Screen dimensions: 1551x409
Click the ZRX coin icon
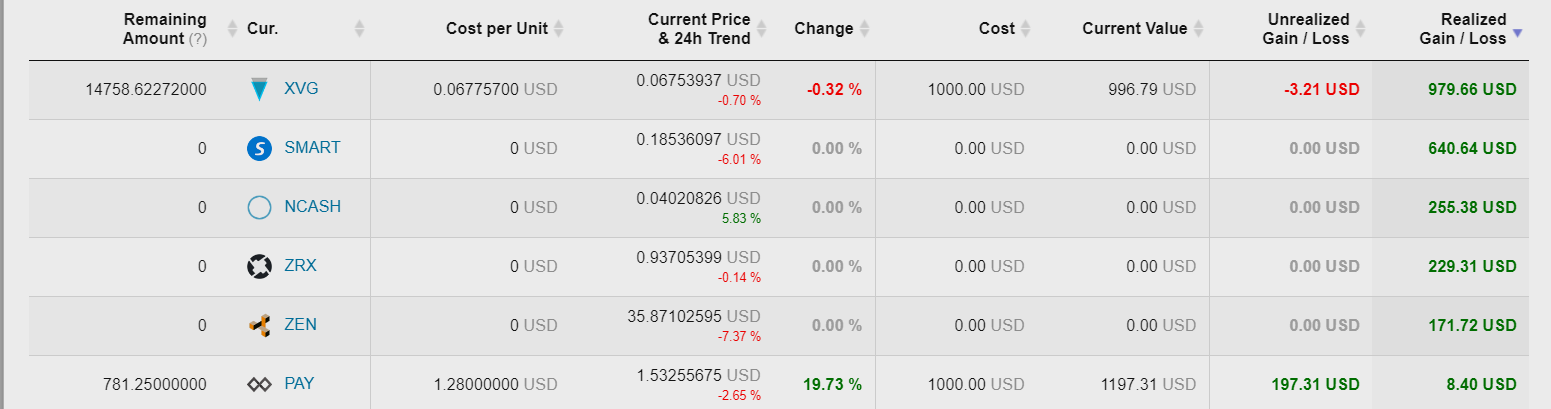pos(259,266)
